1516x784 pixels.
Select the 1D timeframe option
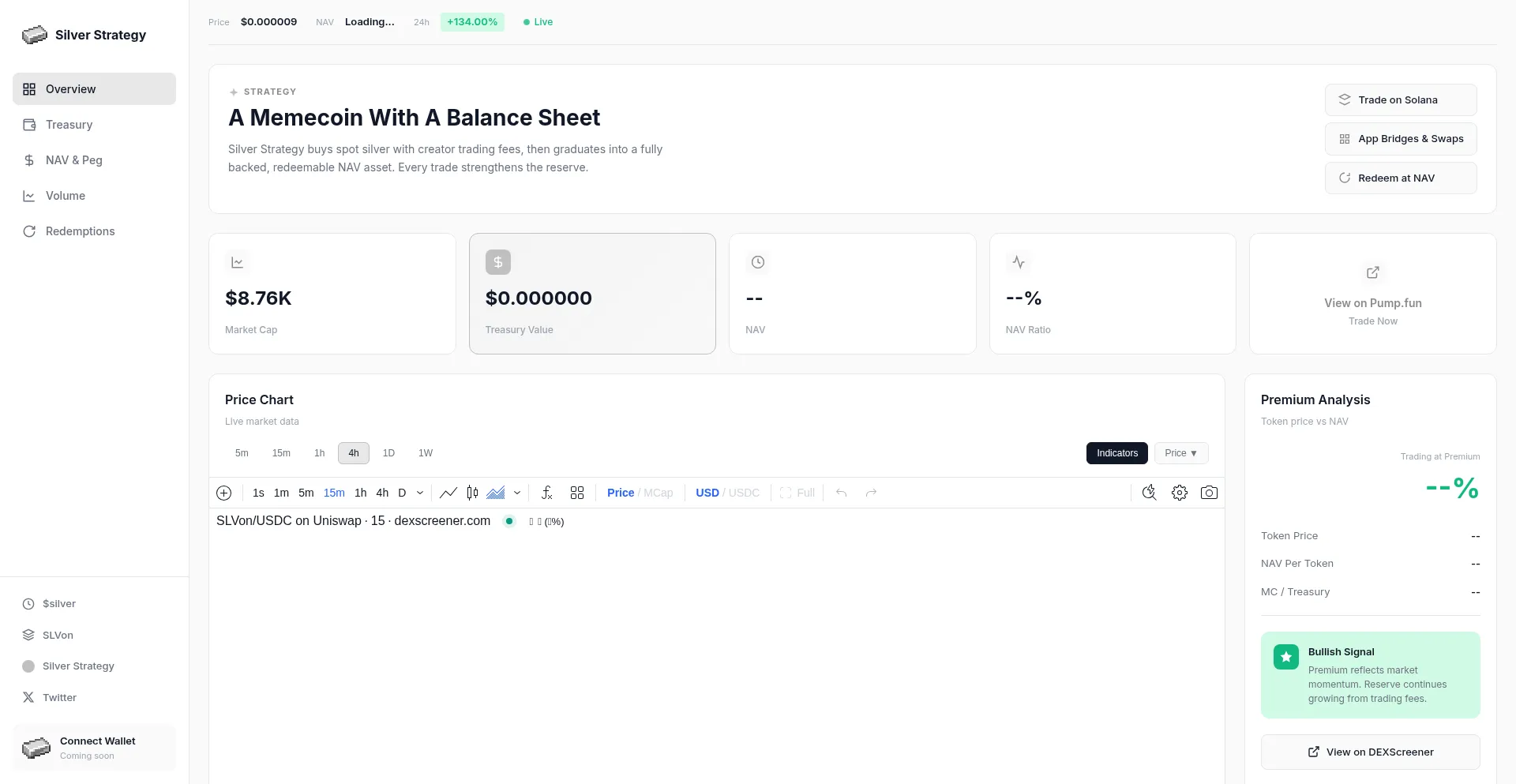388,453
